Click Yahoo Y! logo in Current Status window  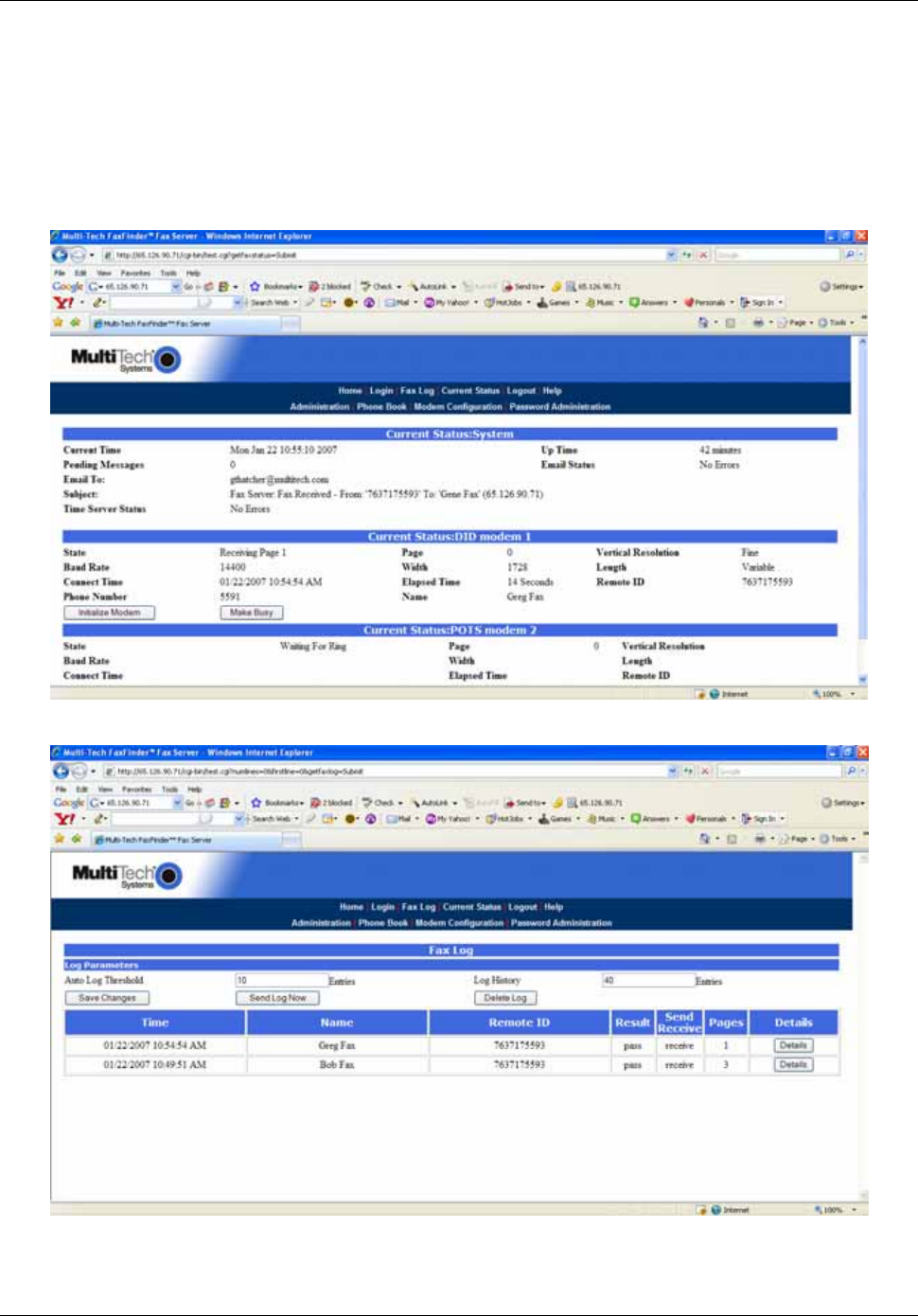pos(63,303)
